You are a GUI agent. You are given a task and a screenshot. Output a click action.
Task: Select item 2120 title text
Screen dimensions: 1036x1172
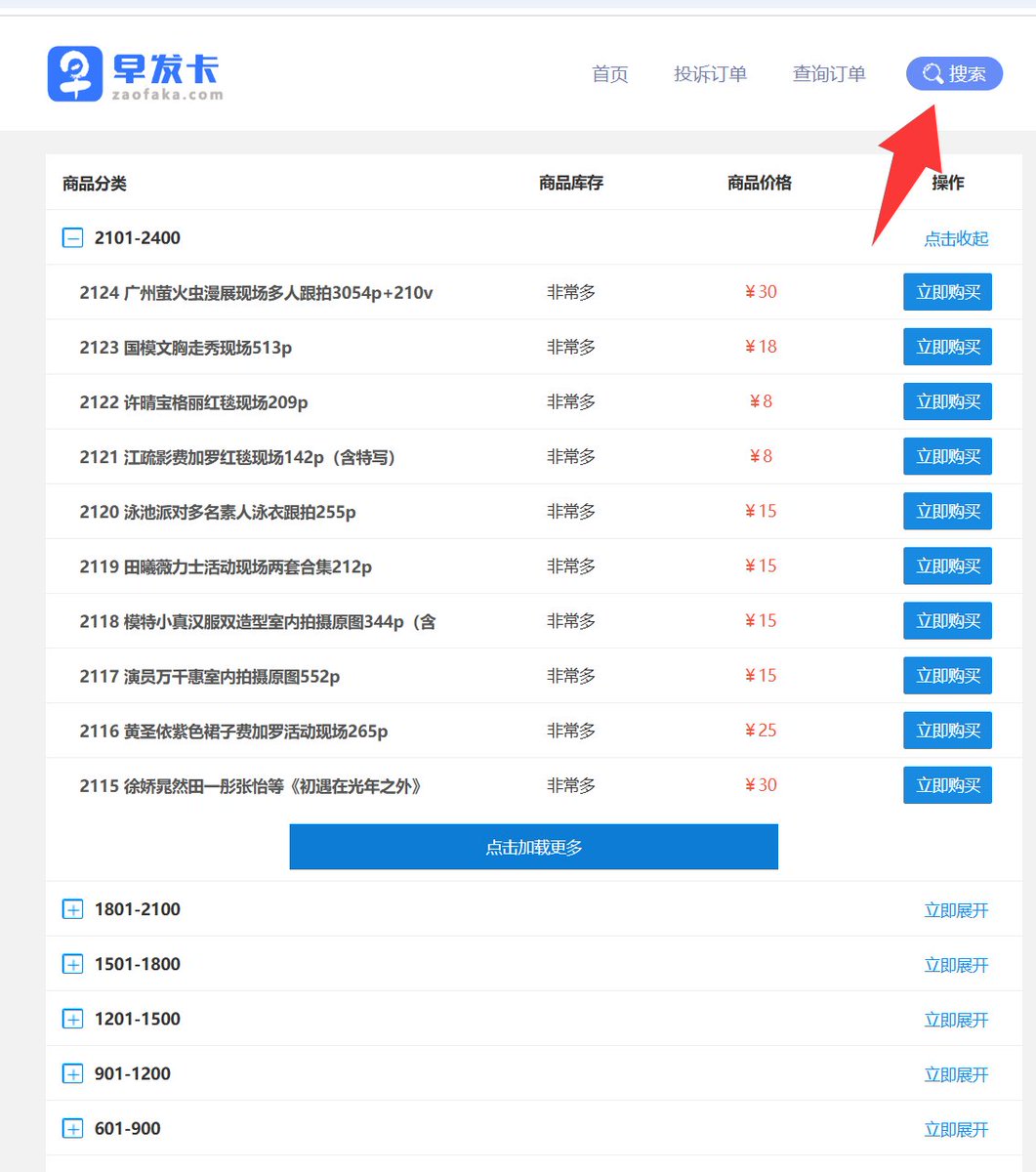point(218,512)
